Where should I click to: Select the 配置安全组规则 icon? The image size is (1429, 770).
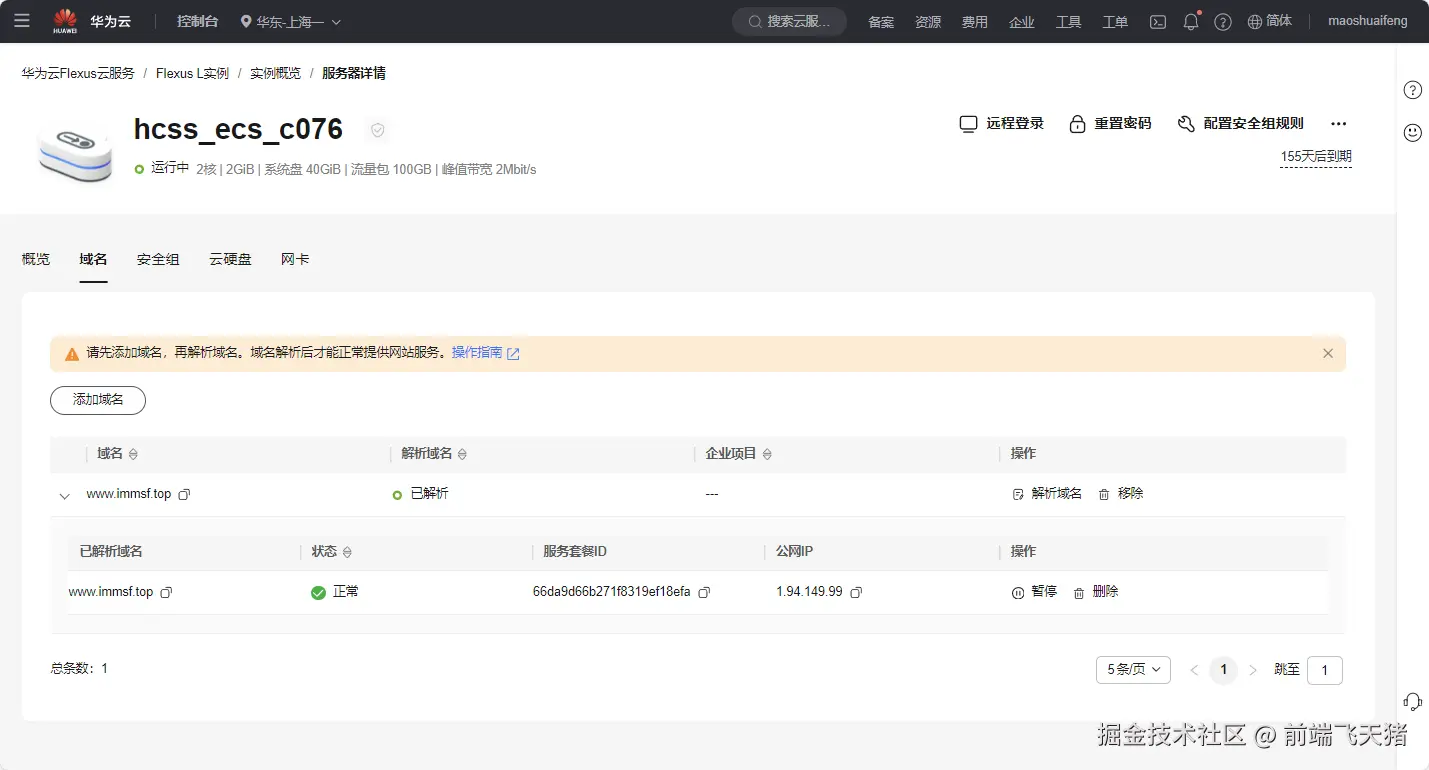point(1186,124)
